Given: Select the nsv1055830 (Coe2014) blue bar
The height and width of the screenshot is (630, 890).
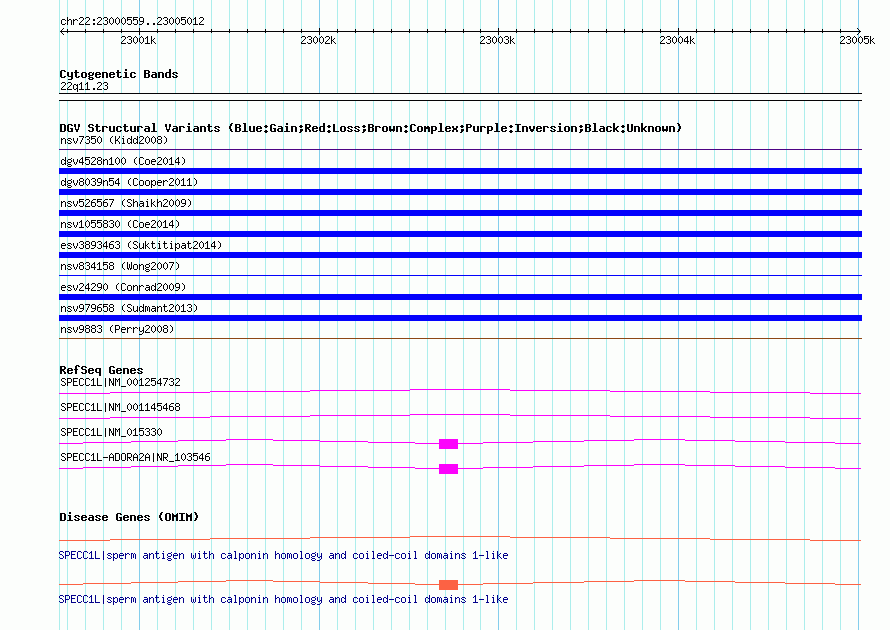Looking at the screenshot, I should pyautogui.click(x=460, y=234).
